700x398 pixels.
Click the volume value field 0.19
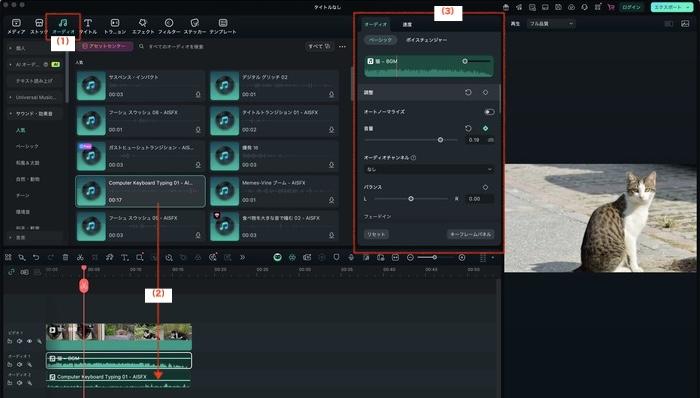coord(475,140)
